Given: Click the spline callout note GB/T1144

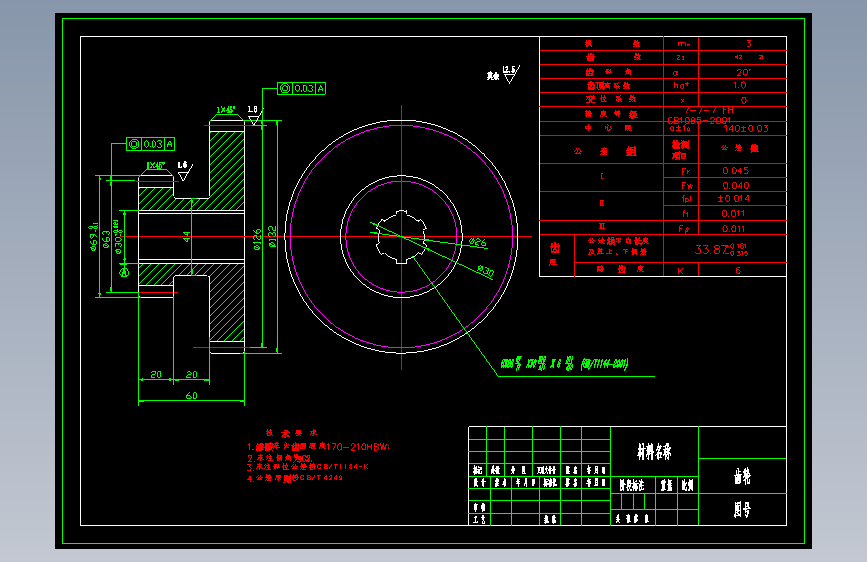Looking at the screenshot, I should coord(564,363).
